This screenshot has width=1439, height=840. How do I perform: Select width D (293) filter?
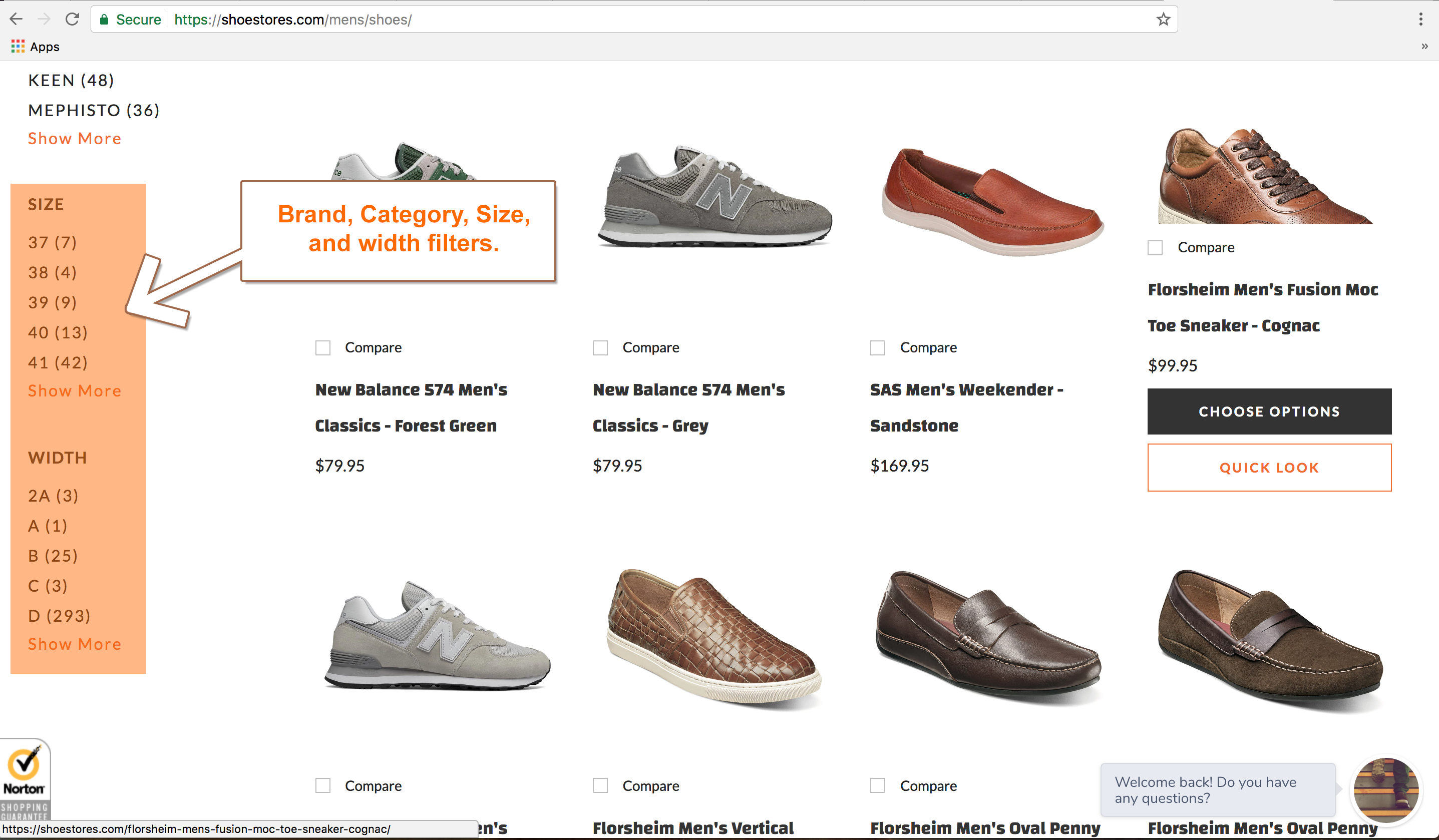pos(60,616)
